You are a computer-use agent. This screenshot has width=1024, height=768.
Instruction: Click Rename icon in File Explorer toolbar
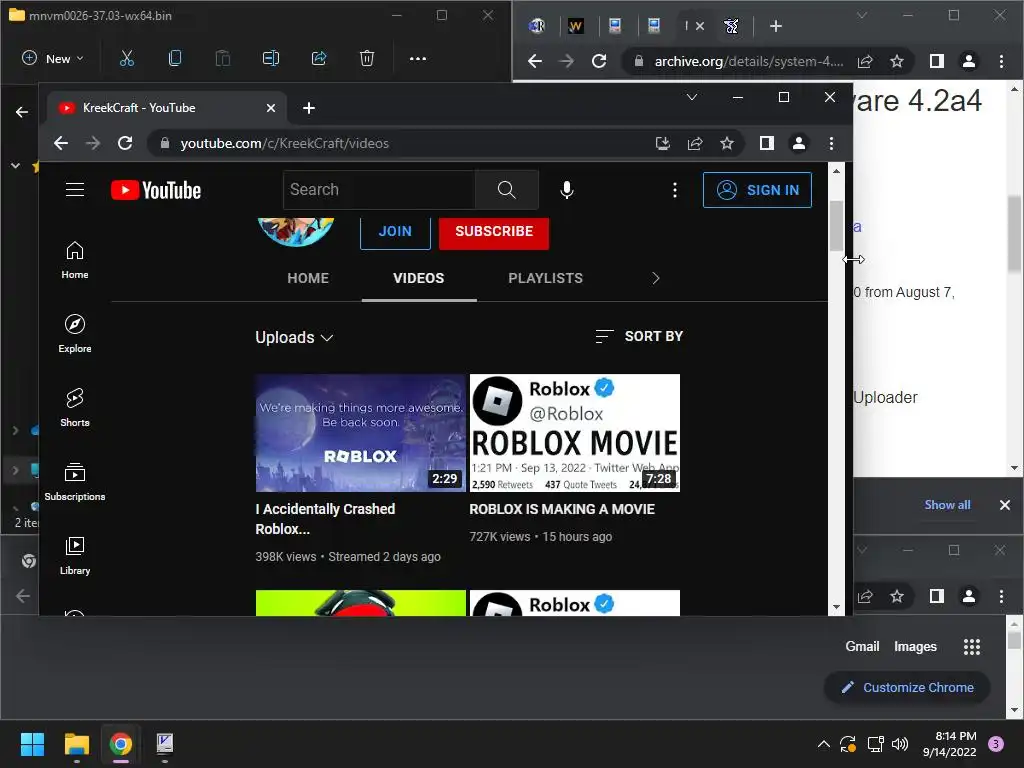[x=270, y=58]
